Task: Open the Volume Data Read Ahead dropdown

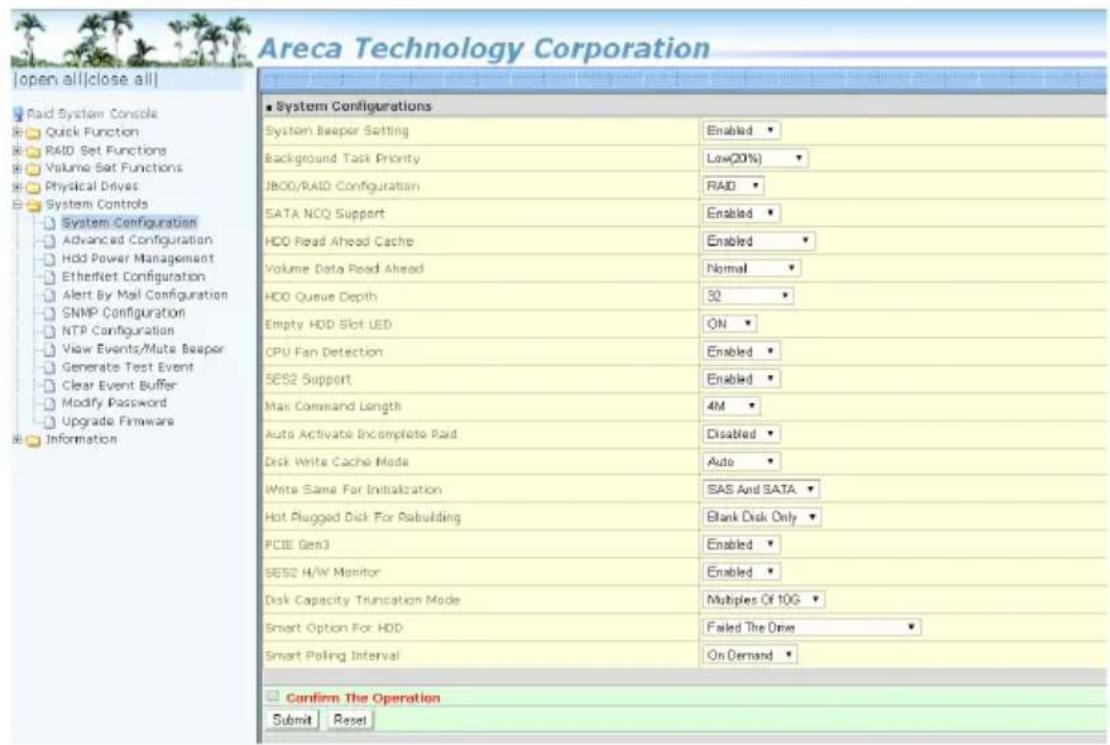Action: click(751, 268)
